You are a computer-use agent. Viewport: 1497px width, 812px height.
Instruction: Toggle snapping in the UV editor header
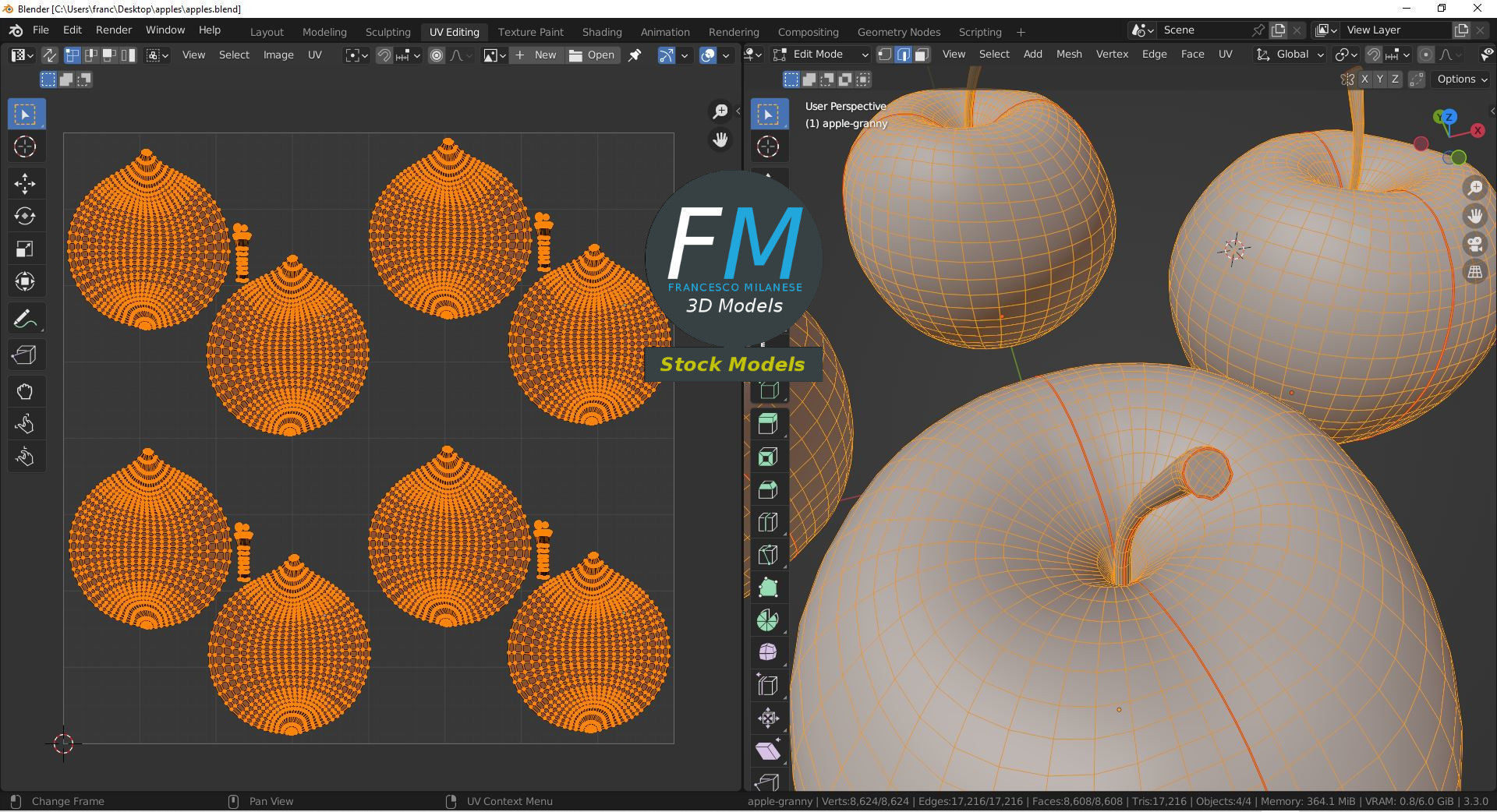[x=384, y=55]
